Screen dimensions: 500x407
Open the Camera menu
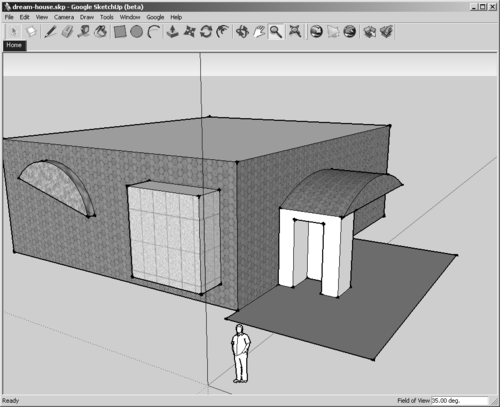[64, 17]
